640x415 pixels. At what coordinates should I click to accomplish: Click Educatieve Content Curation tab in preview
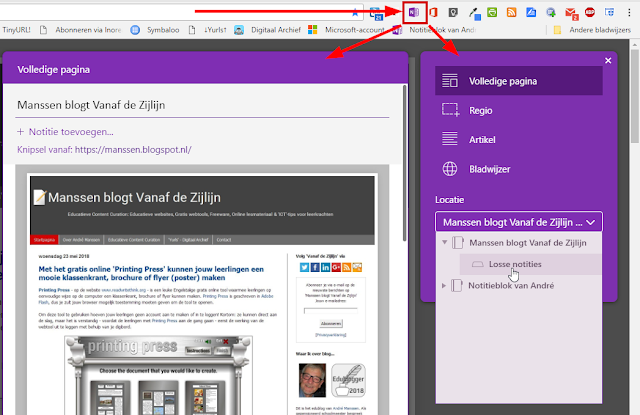tap(134, 240)
